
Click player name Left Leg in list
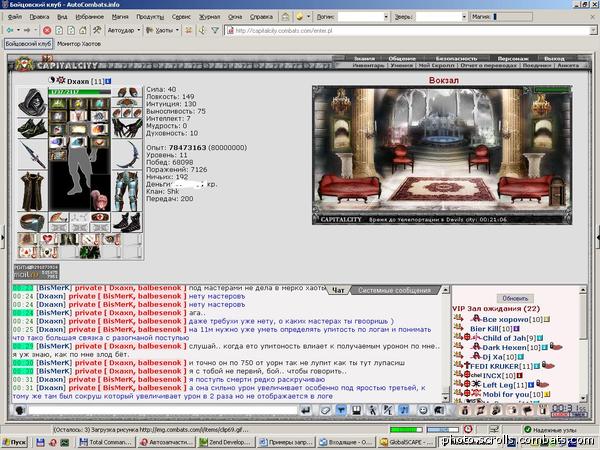499,385
